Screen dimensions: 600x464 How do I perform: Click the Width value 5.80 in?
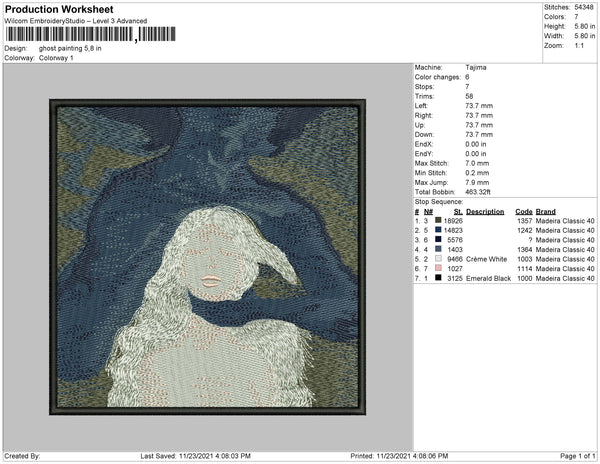[x=585, y=36]
